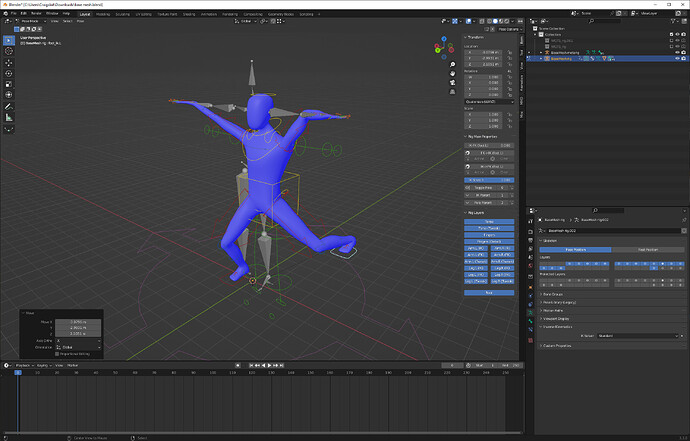Click the Play animation button in timeline
This screenshot has width=690, height=441.
(x=270, y=365)
